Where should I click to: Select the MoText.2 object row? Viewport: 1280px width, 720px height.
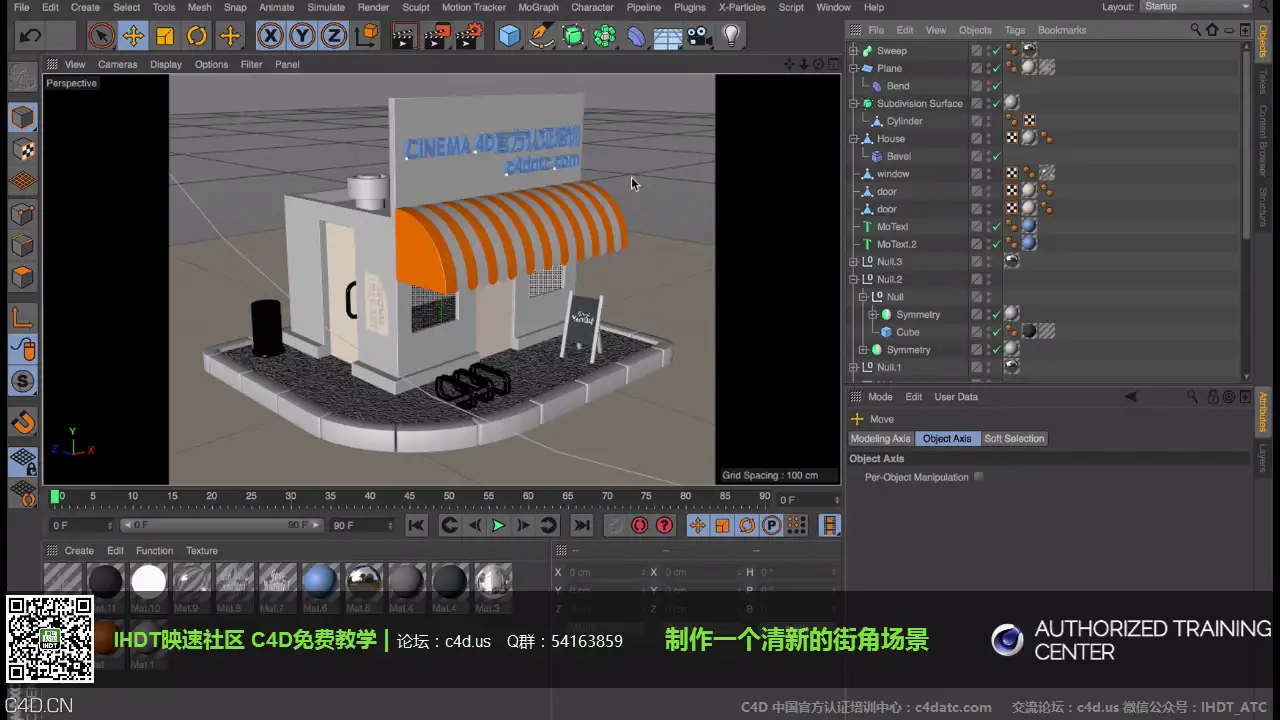click(x=896, y=244)
